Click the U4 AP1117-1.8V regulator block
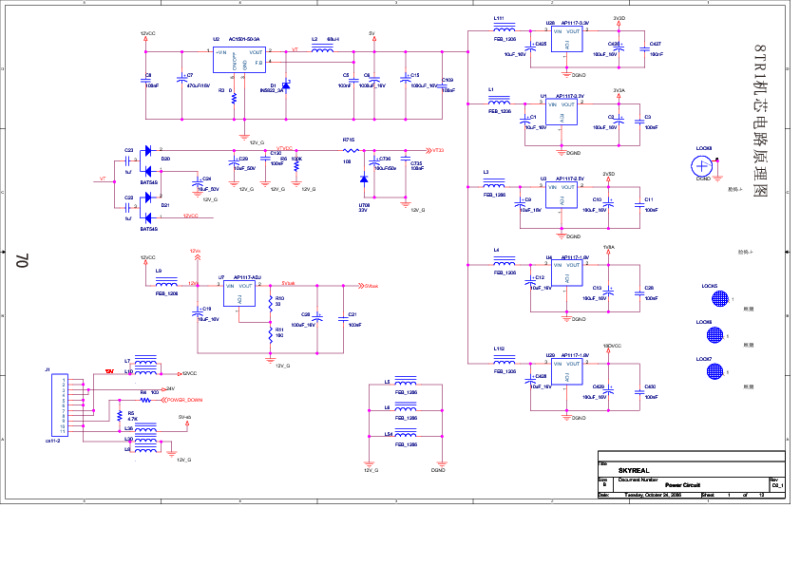800x565 pixels. click(x=566, y=273)
